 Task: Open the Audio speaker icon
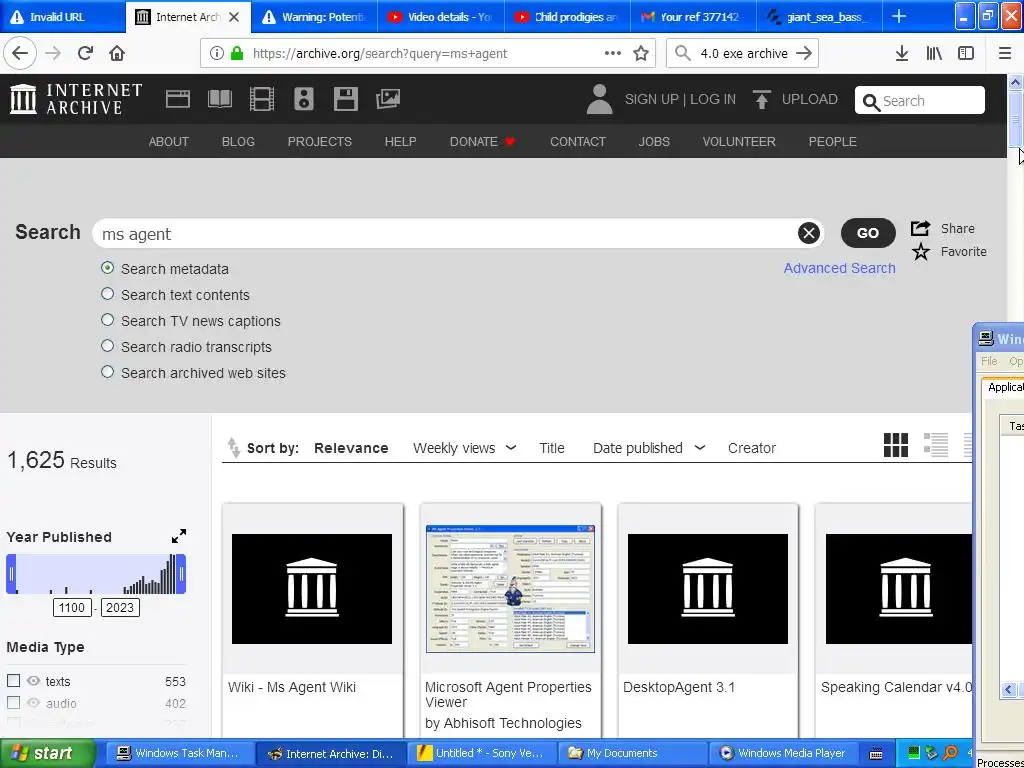(304, 99)
